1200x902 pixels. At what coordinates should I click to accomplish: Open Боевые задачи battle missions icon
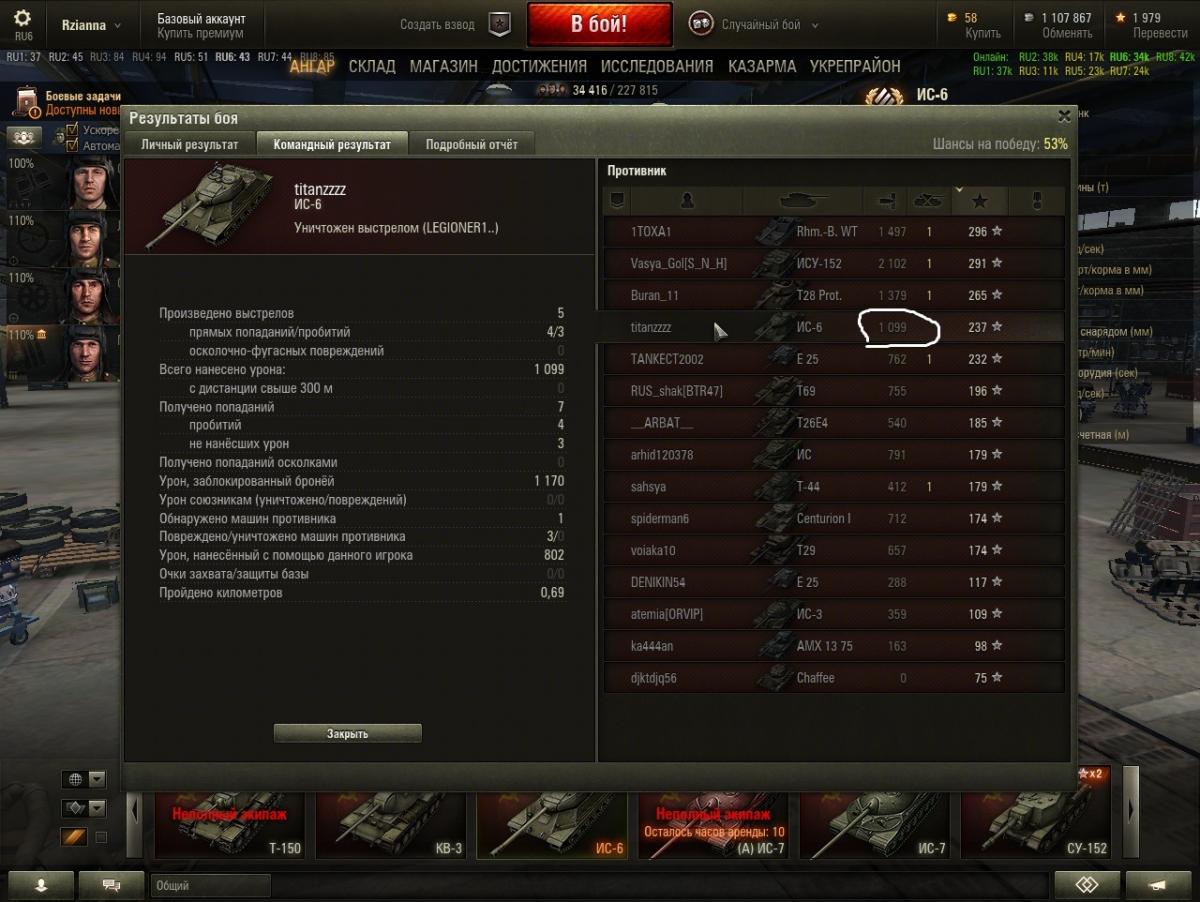[x=27, y=102]
